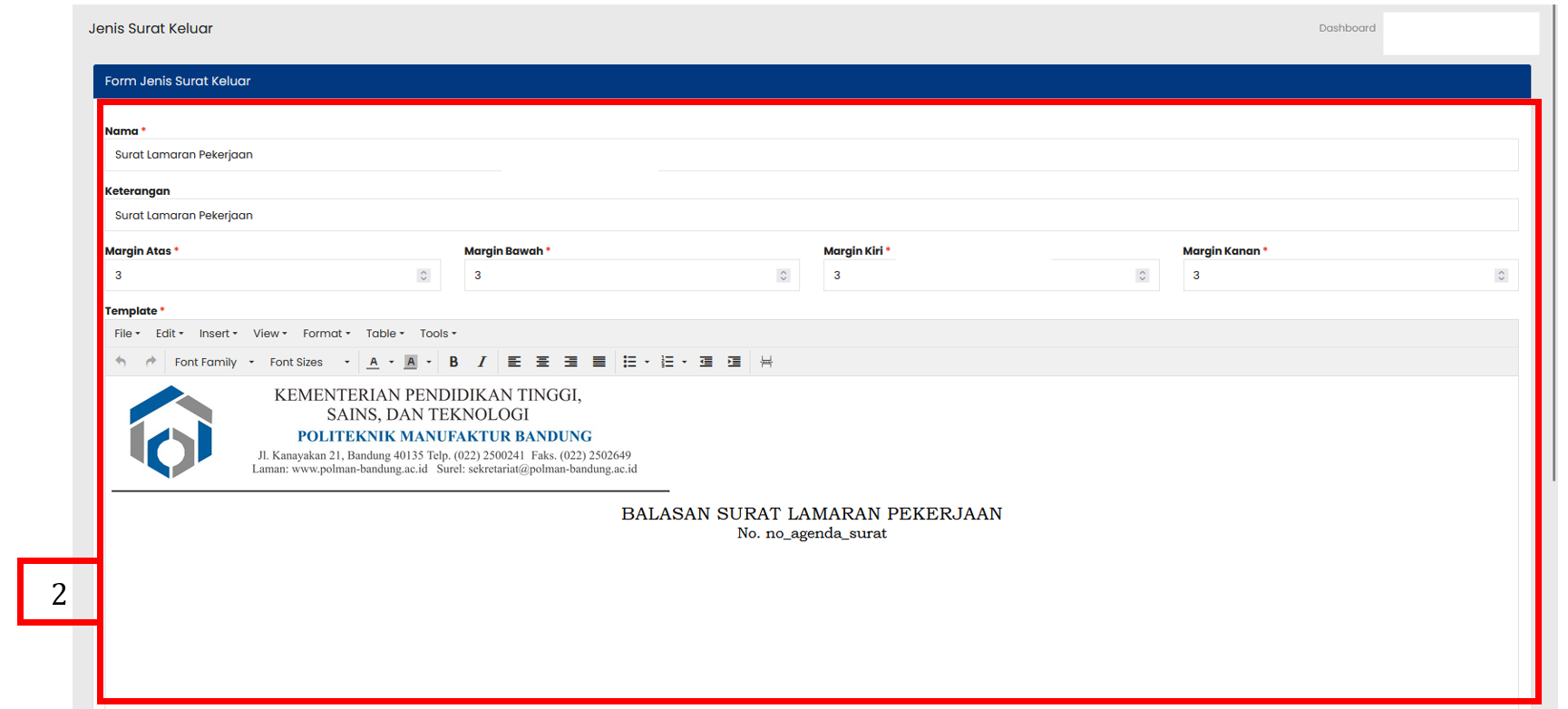
Task: Align text to center
Action: click(x=542, y=362)
